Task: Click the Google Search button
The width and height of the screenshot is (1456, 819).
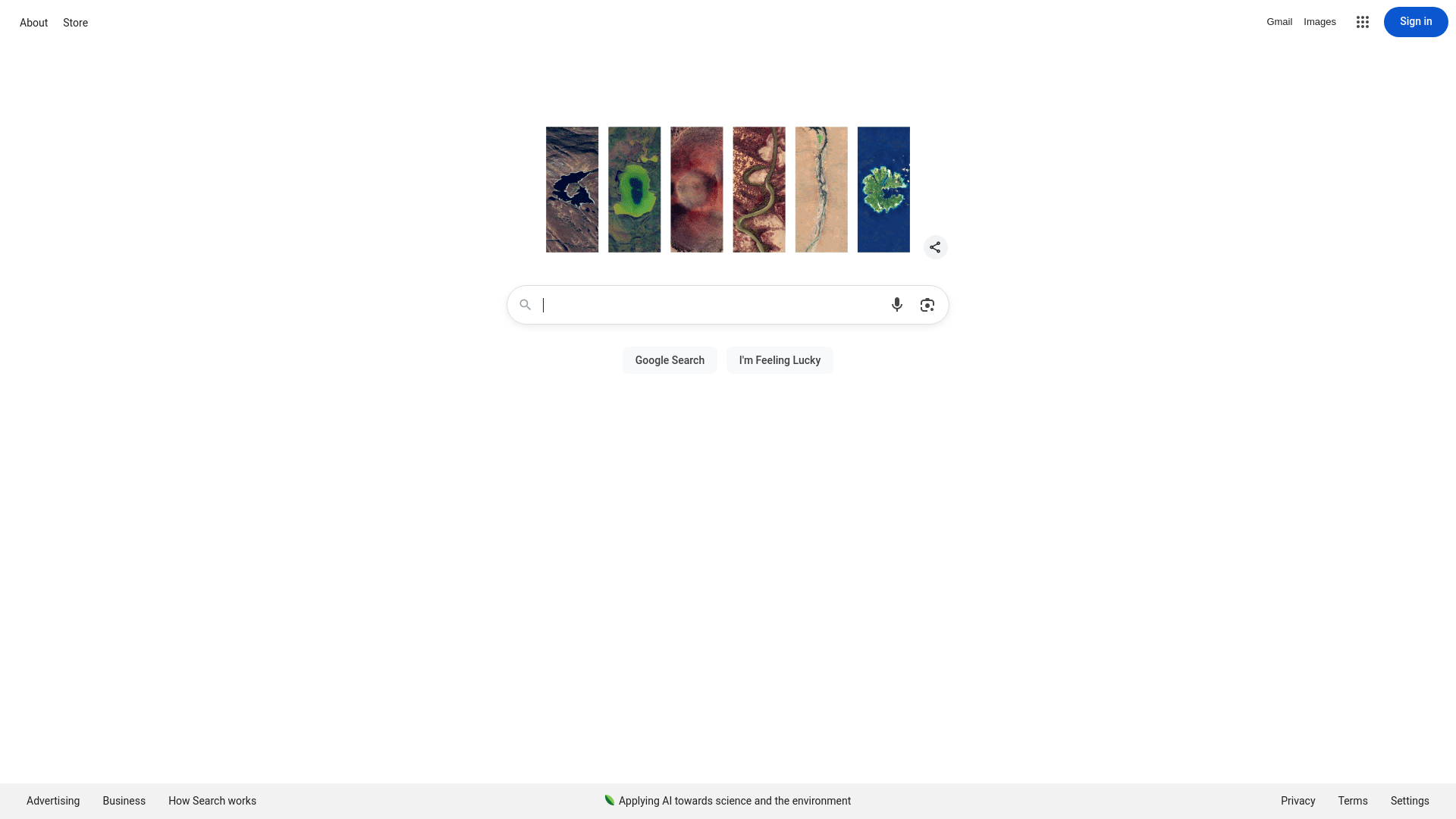Action: pyautogui.click(x=670, y=360)
